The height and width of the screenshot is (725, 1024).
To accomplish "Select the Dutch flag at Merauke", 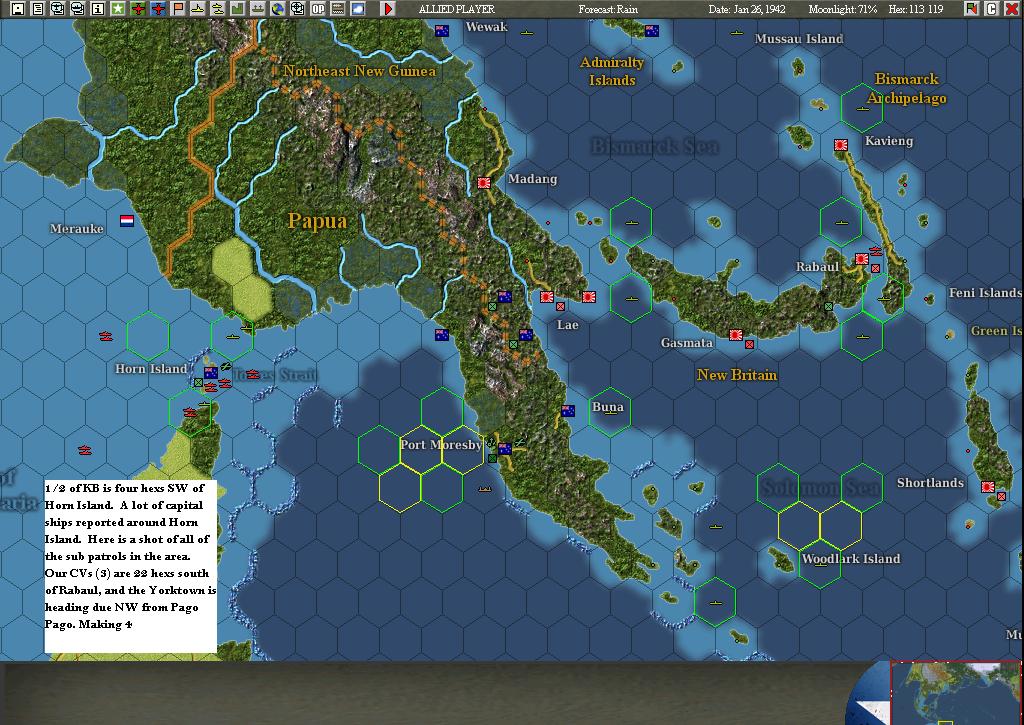I will (x=127, y=221).
